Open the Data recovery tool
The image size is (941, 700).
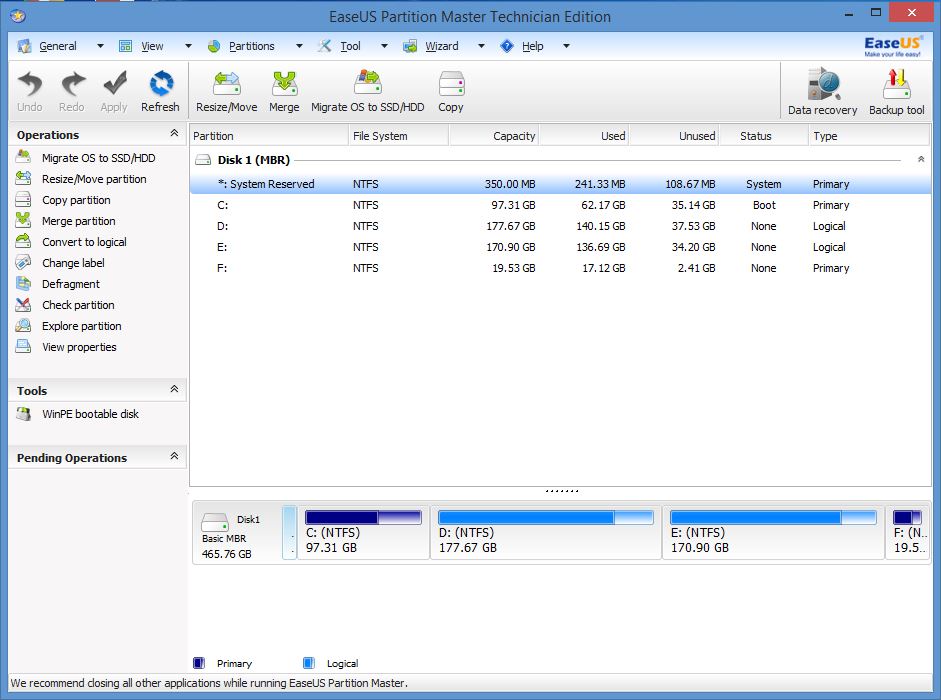[821, 90]
